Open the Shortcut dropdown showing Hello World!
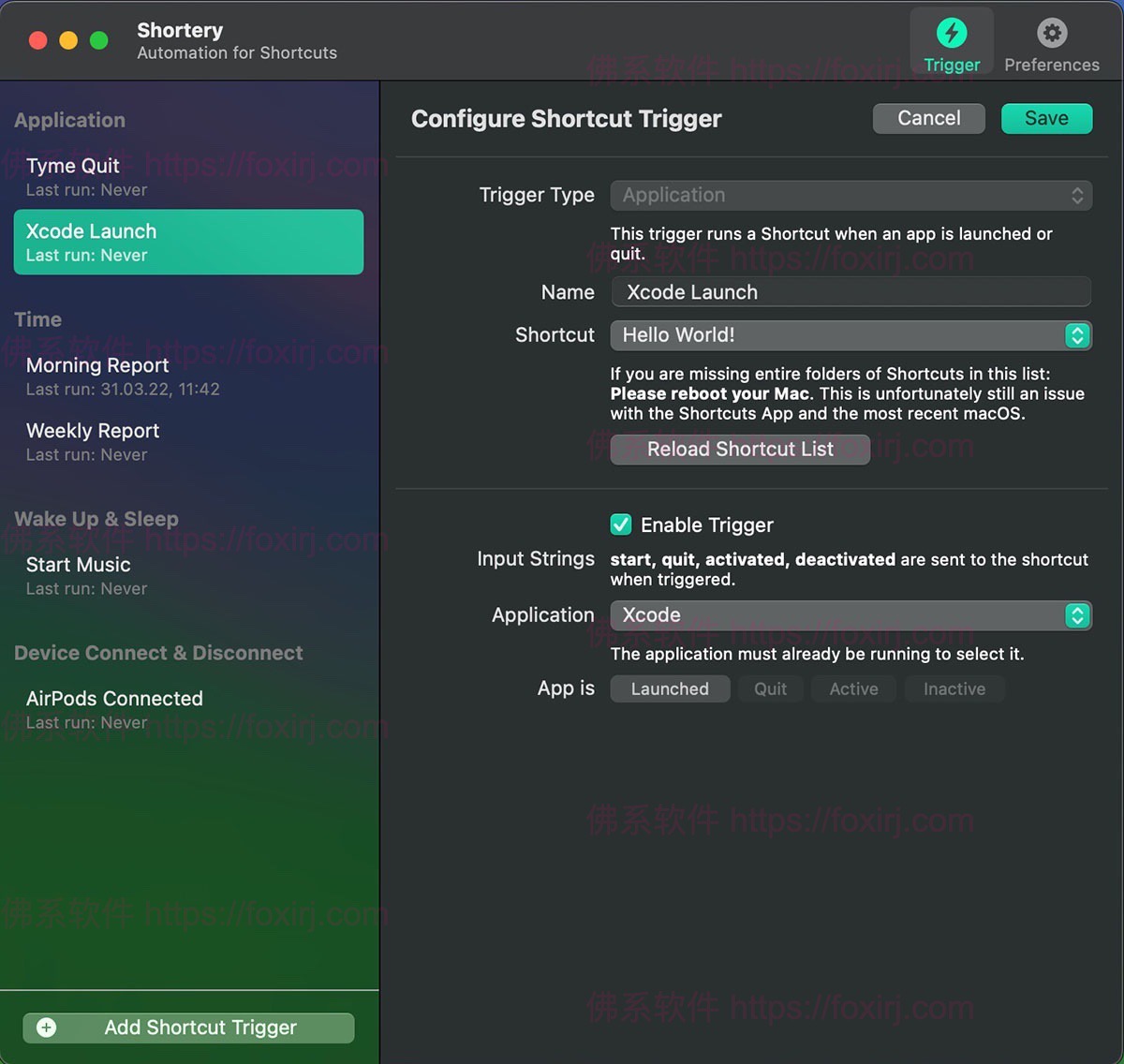 pos(850,335)
